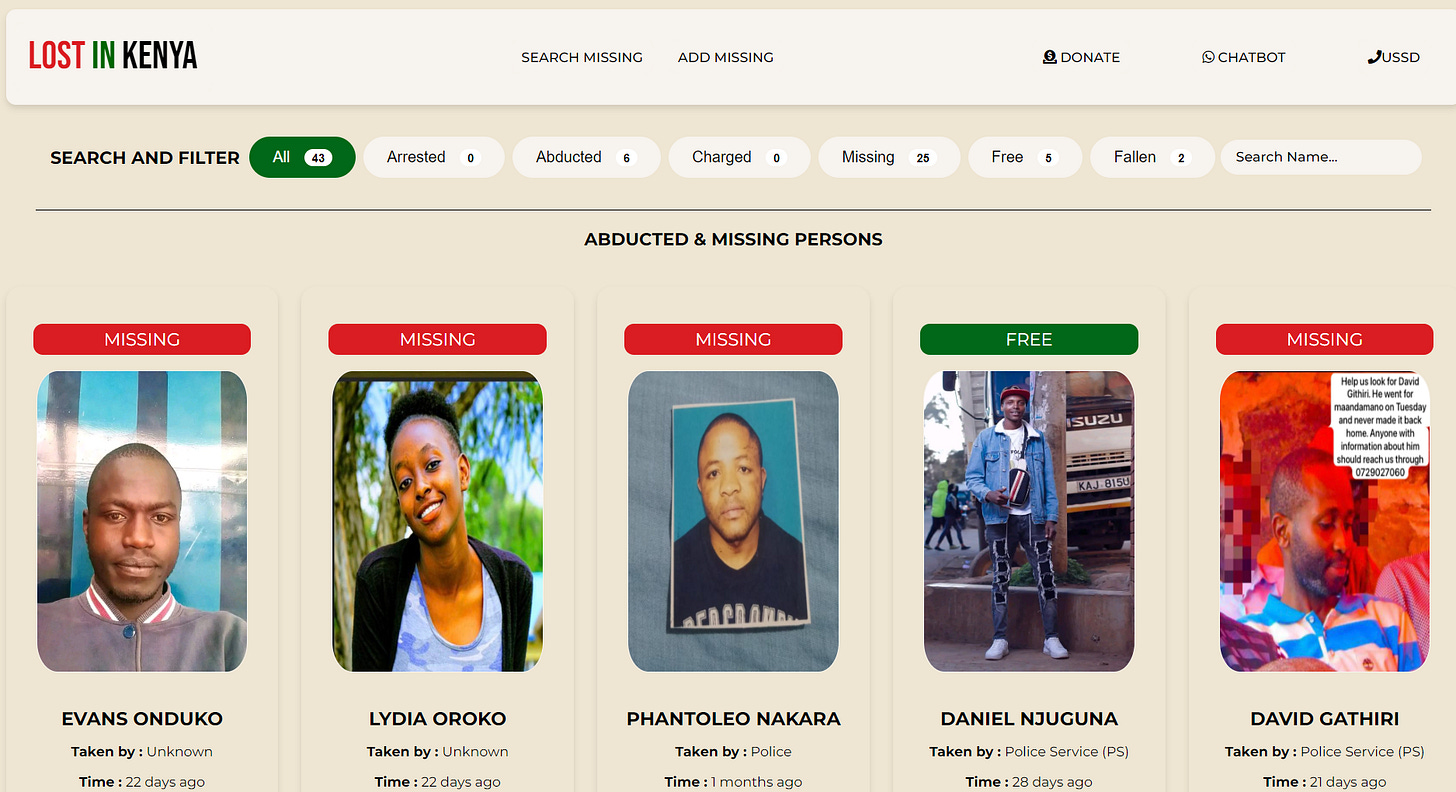This screenshot has height=792, width=1456.
Task: Open Lydia Oroko's photo
Action: coord(438,522)
